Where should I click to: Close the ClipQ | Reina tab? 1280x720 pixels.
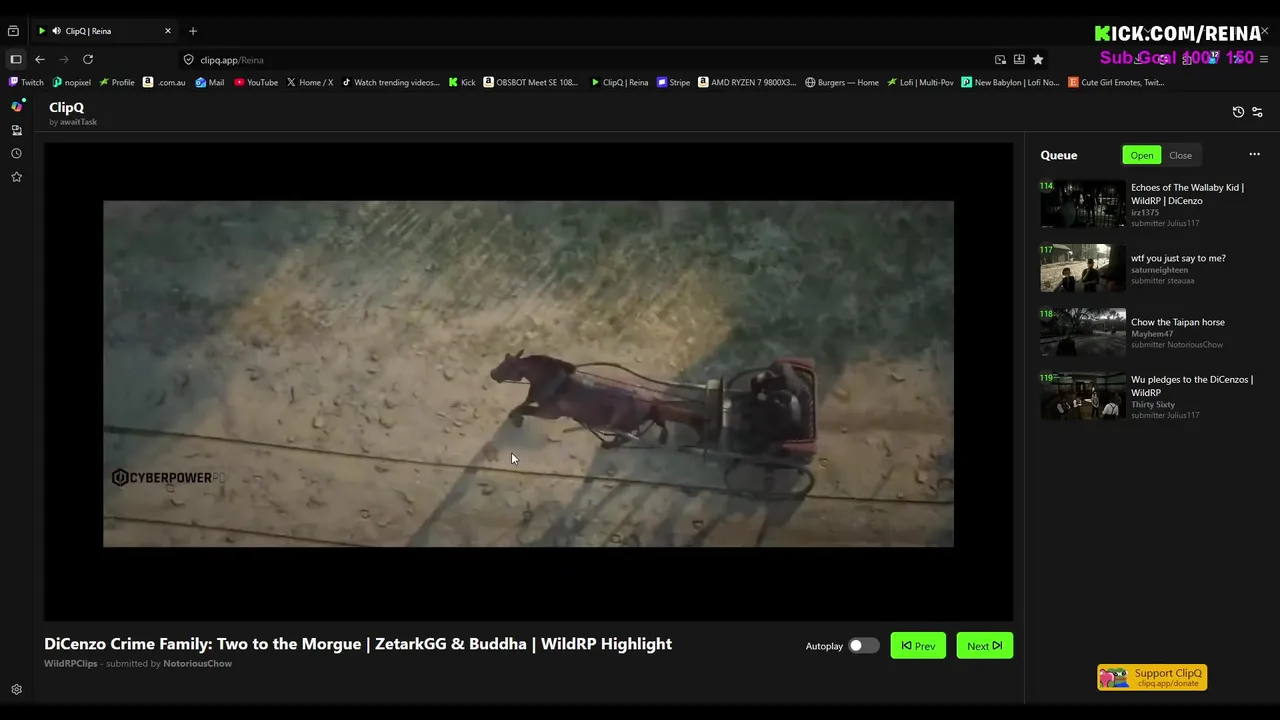168,31
